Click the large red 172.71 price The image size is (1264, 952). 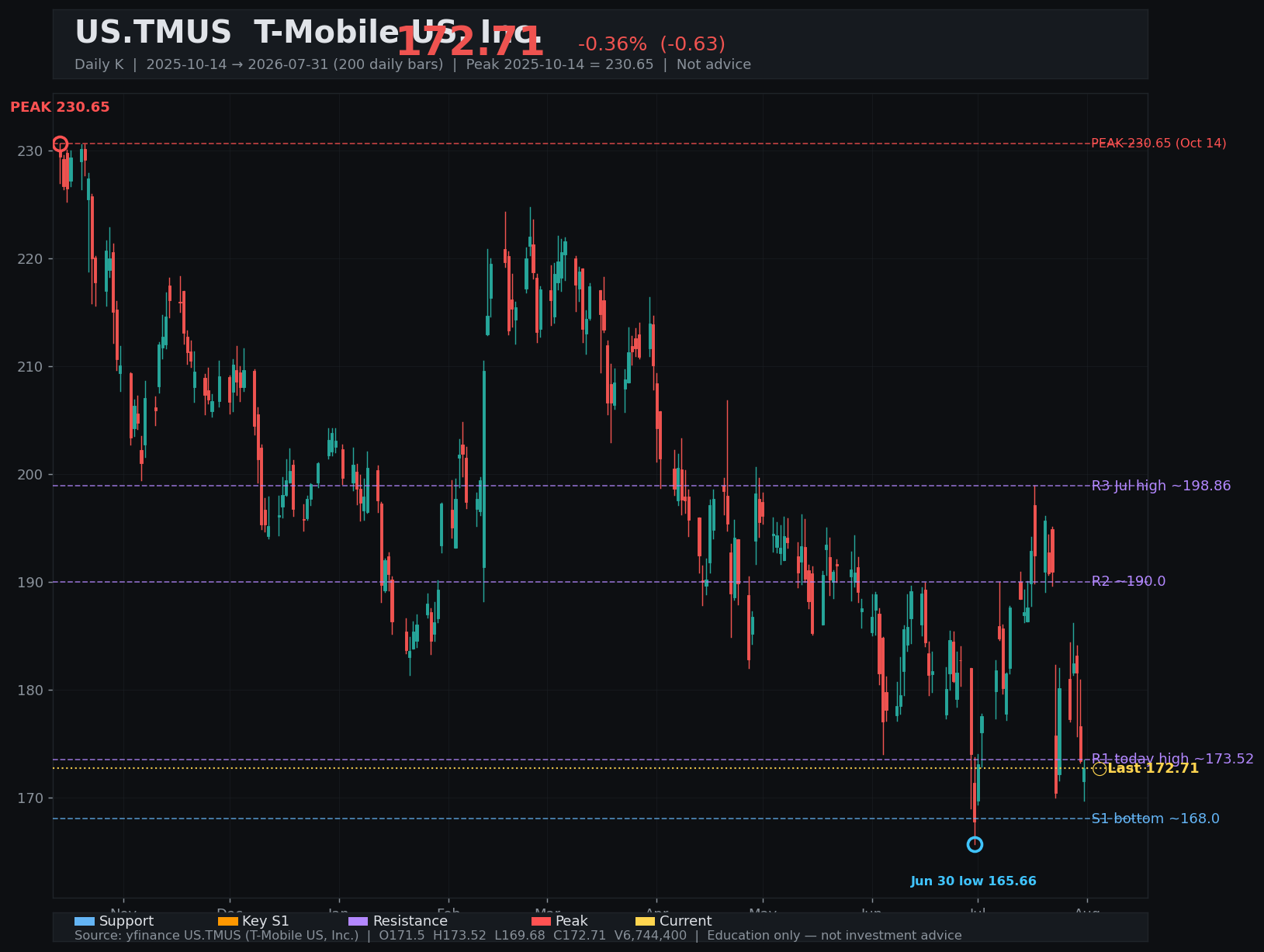(x=470, y=42)
